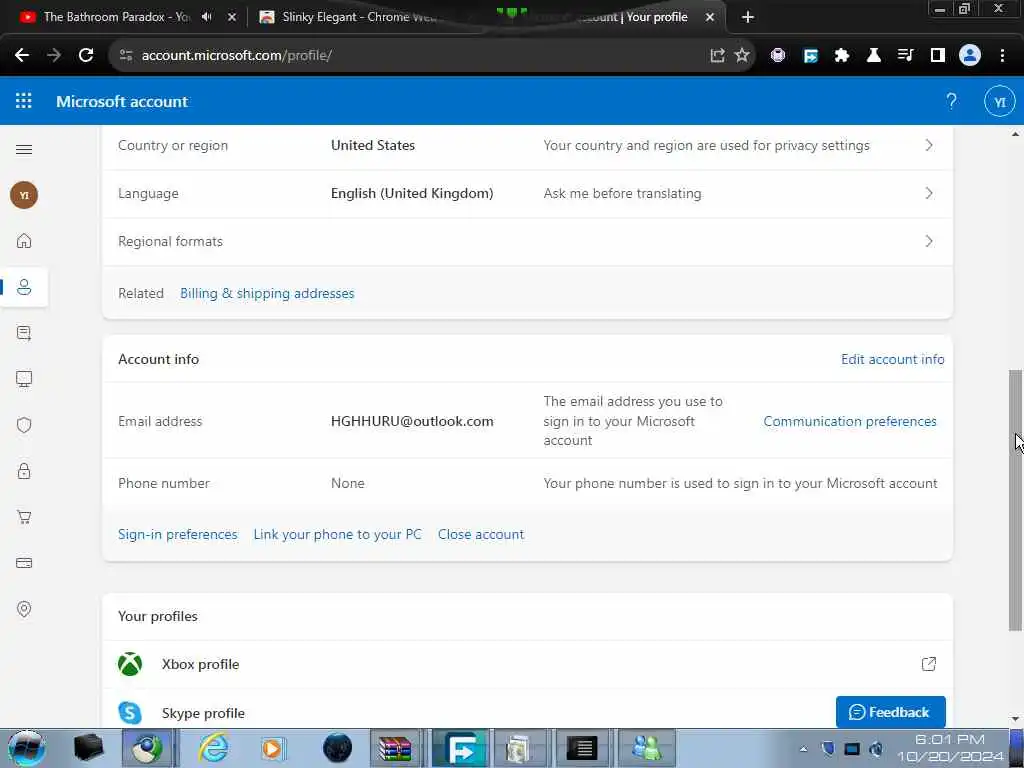Open the media control playlist icon in toolbar
Screen dimensions: 1024x768
905,56
